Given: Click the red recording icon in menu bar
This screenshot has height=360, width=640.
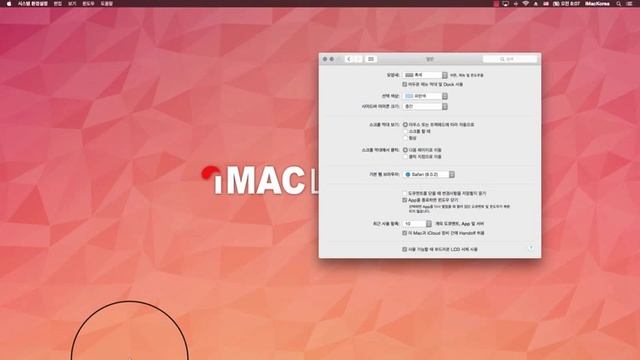Looking at the screenshot, I should click(496, 4).
